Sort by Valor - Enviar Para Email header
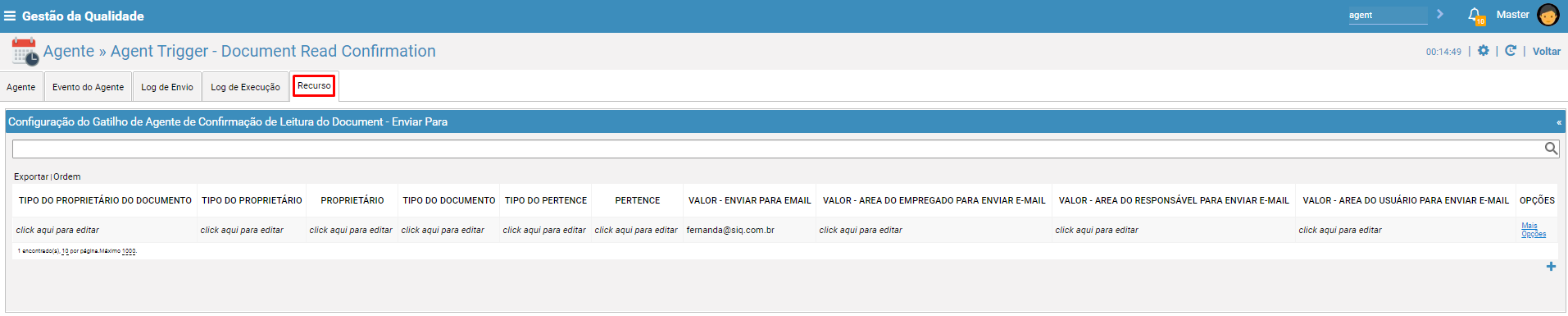This screenshot has width=1568, height=316. (750, 200)
